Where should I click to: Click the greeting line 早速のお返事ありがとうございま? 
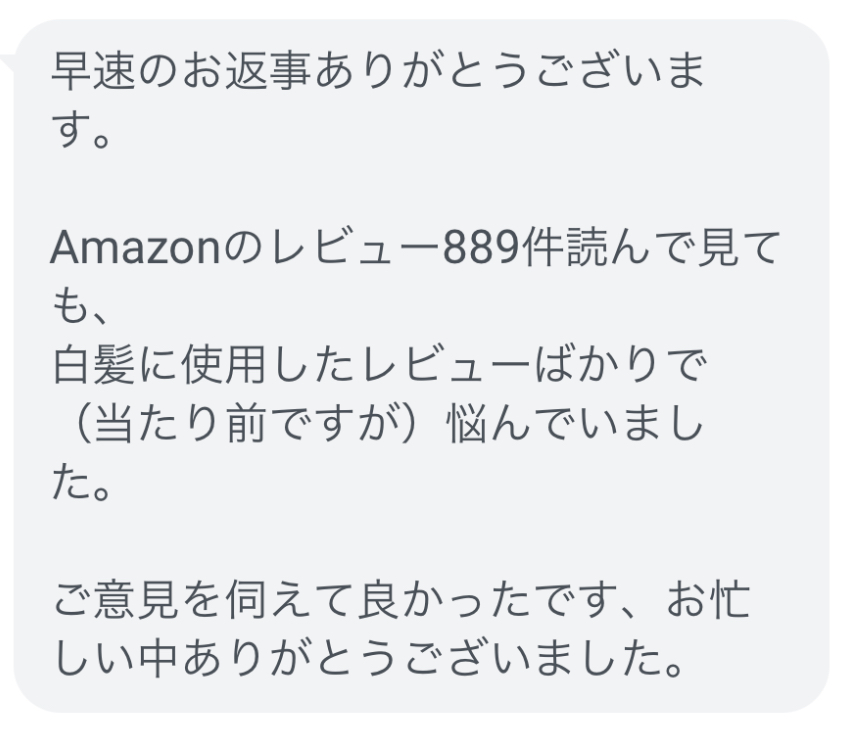tap(378, 71)
